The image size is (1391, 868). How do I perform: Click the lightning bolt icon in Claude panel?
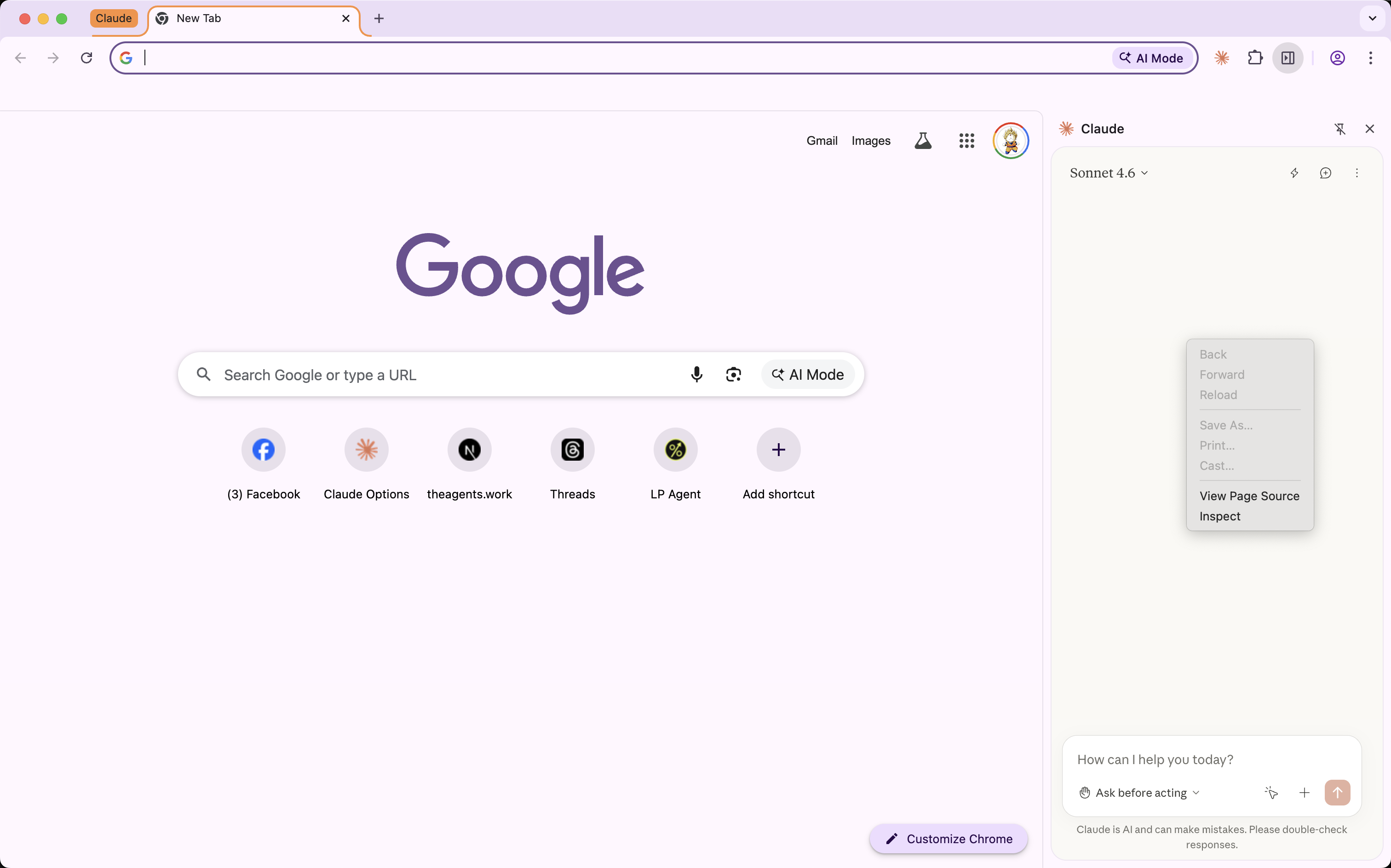point(1294,173)
